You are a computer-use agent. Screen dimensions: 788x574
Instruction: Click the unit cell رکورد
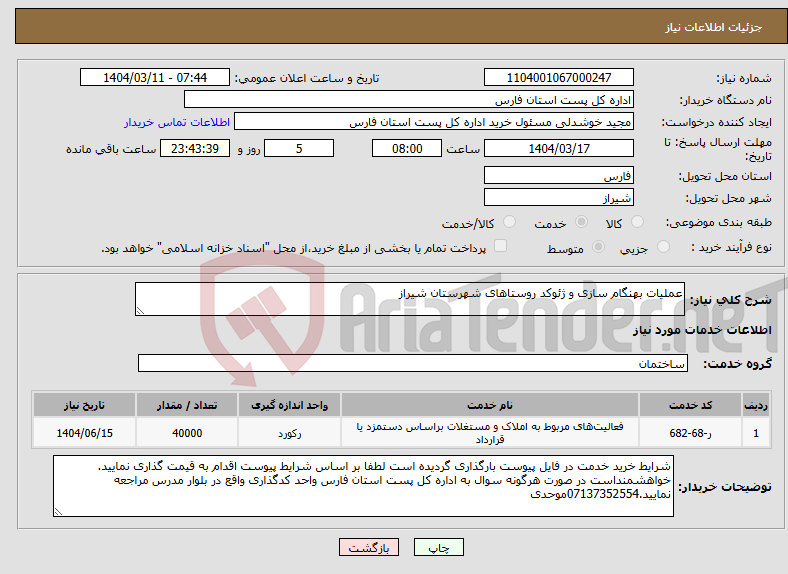pyautogui.click(x=289, y=433)
